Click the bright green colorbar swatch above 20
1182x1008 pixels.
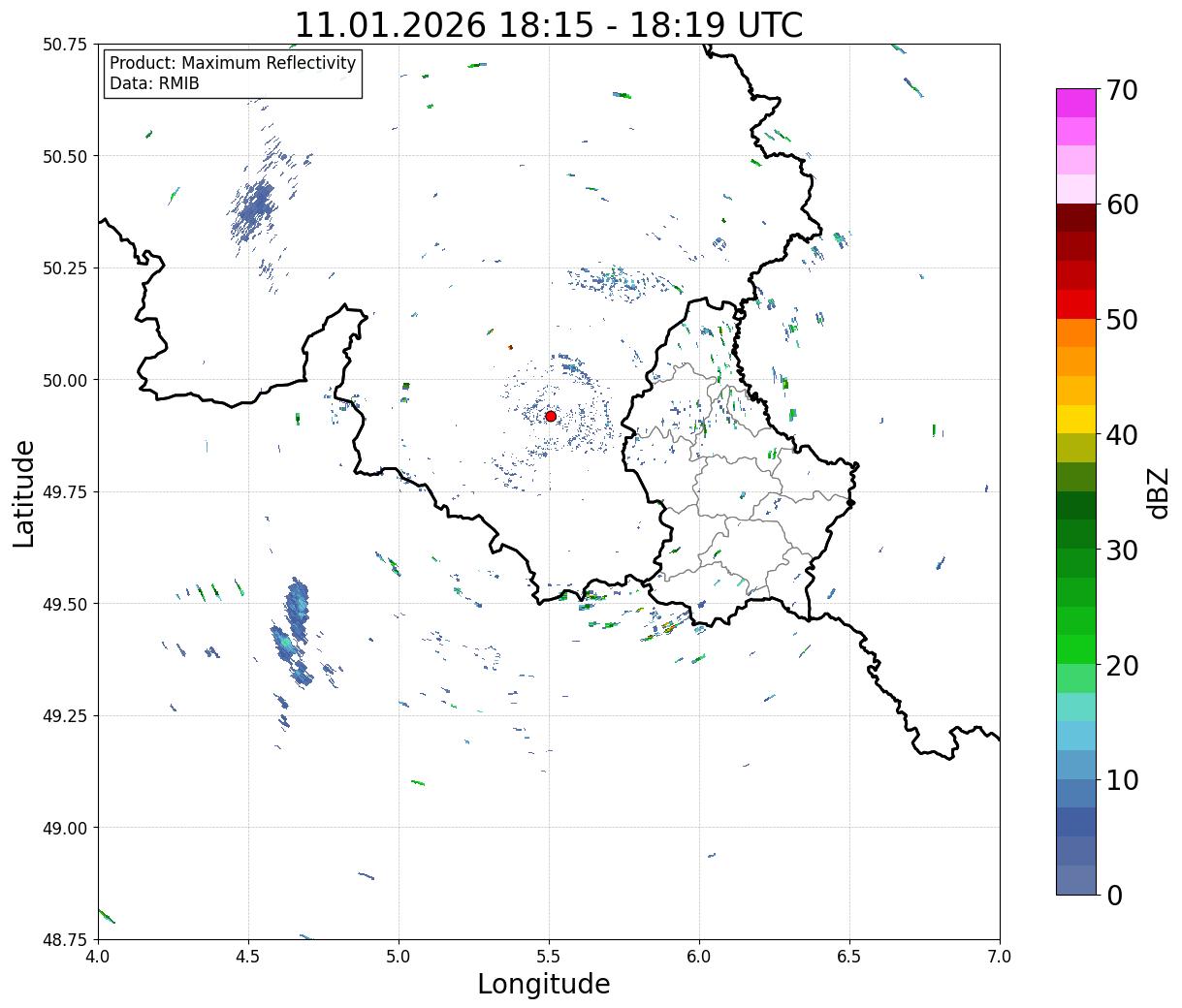[1076, 649]
